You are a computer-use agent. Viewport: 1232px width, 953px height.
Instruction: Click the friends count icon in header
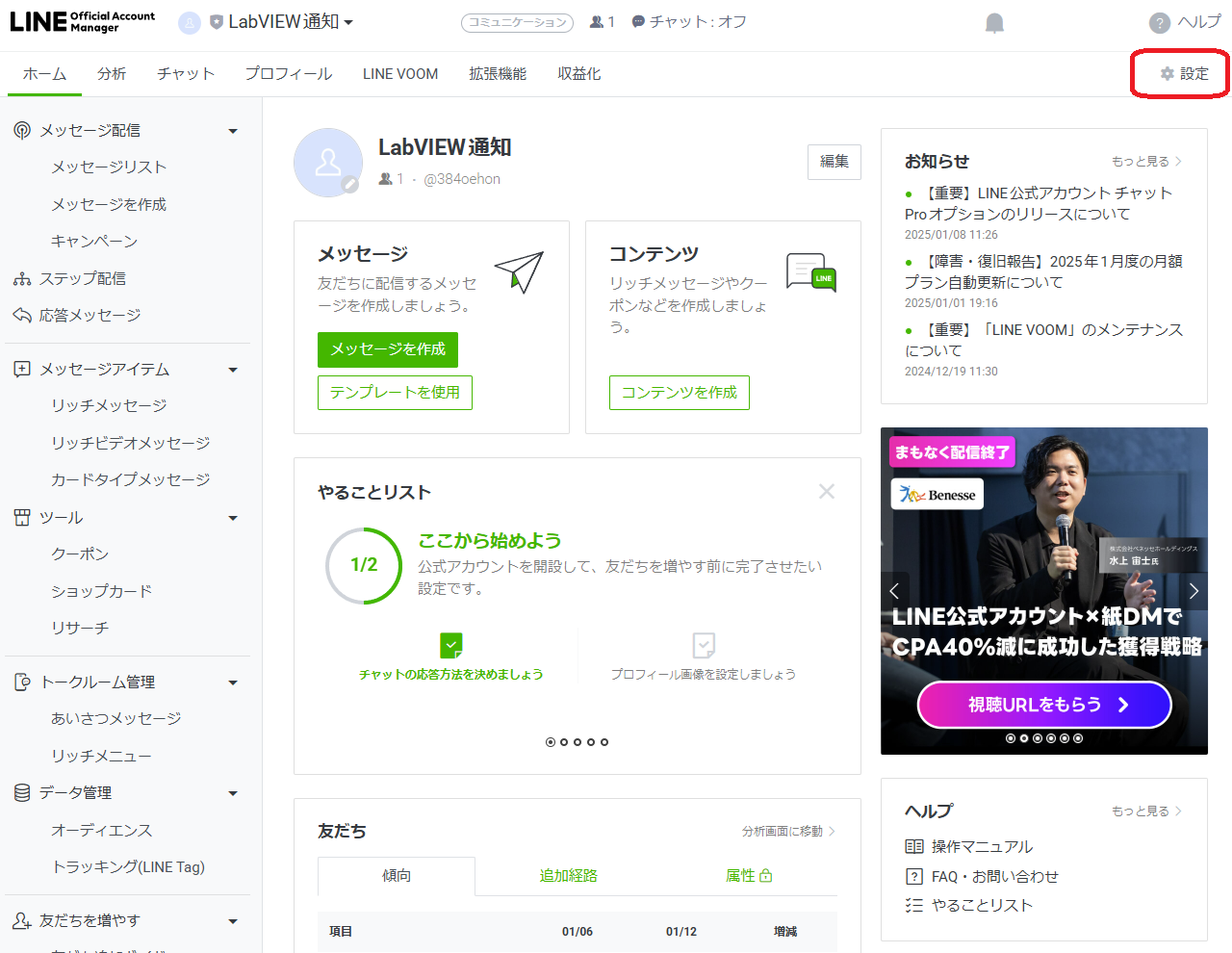(597, 22)
